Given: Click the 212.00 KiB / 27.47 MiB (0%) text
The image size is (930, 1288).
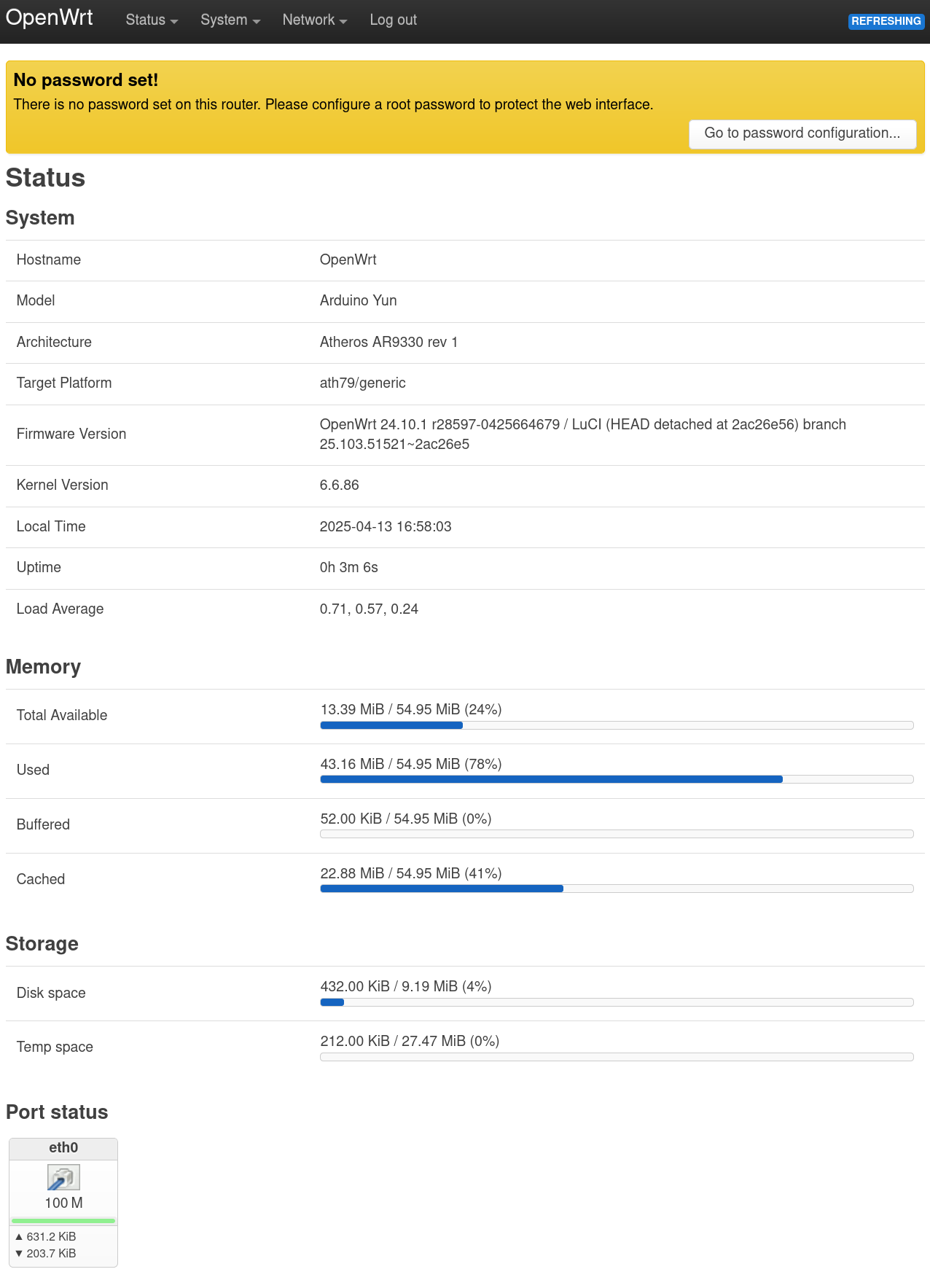Looking at the screenshot, I should (x=410, y=1042).
